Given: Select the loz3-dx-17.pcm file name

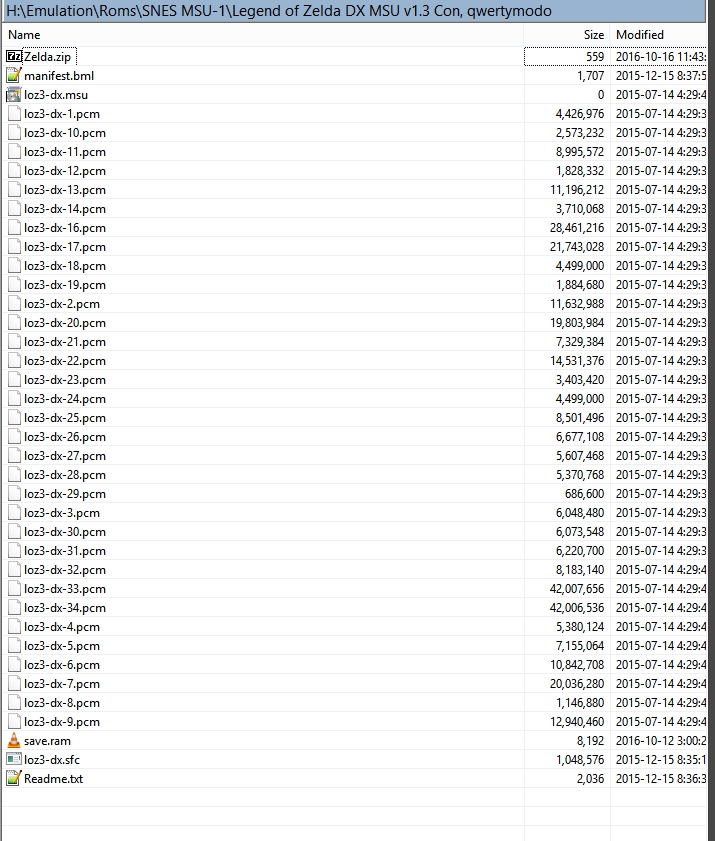Looking at the screenshot, I should point(65,247).
